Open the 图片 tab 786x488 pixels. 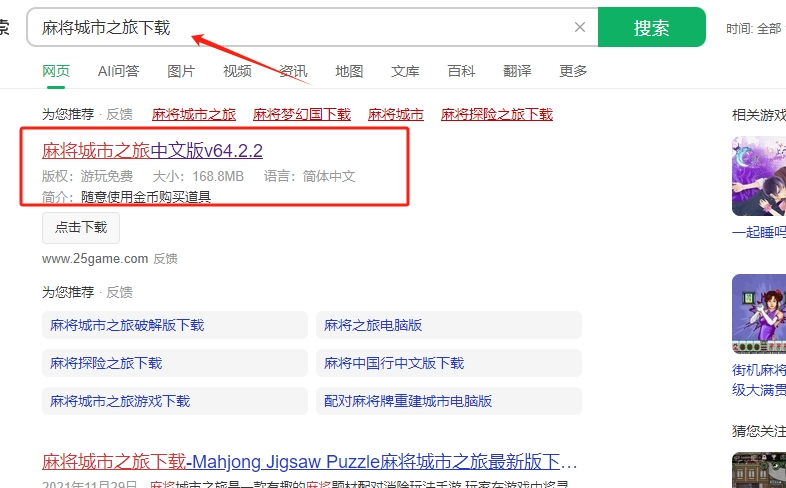[x=181, y=71]
